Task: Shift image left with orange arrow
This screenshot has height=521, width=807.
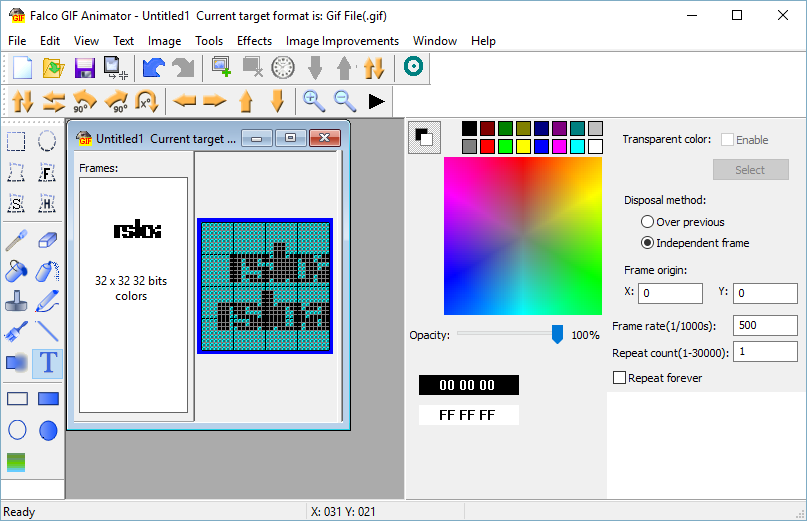Action: [184, 100]
